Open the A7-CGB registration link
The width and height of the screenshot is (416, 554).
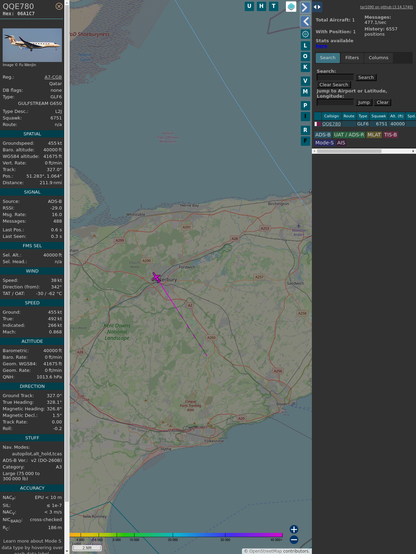(53, 77)
